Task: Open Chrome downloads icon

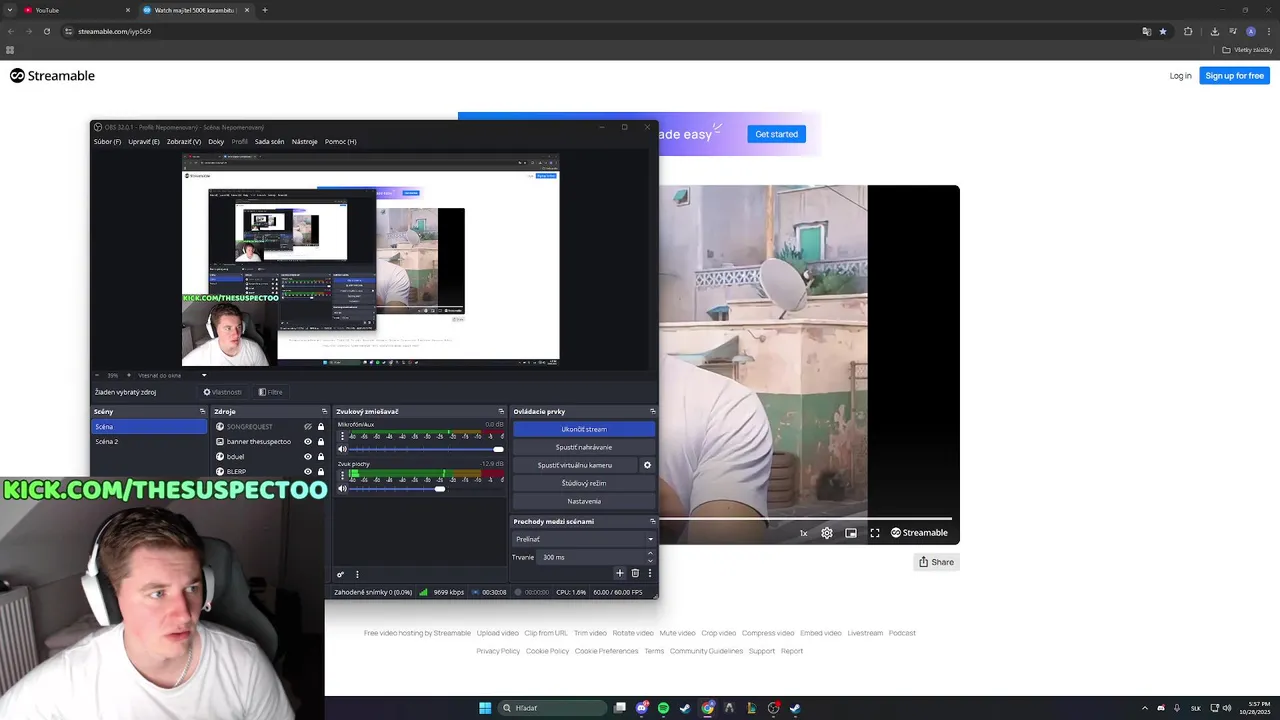Action: coord(1215,31)
